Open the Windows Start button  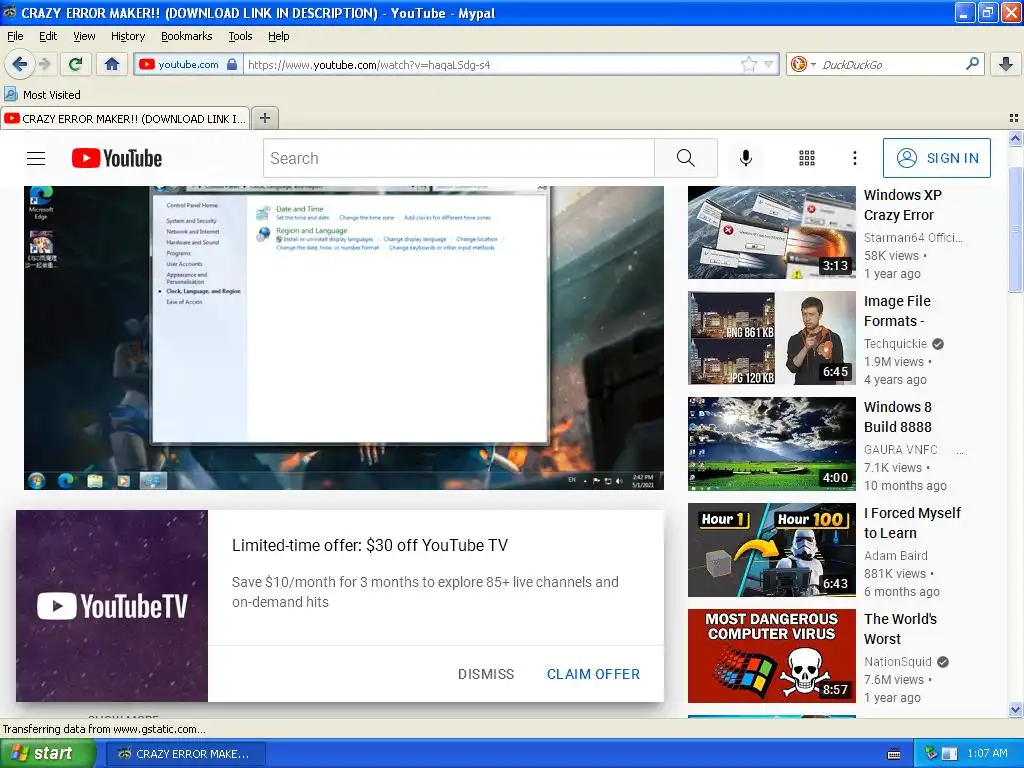48,754
